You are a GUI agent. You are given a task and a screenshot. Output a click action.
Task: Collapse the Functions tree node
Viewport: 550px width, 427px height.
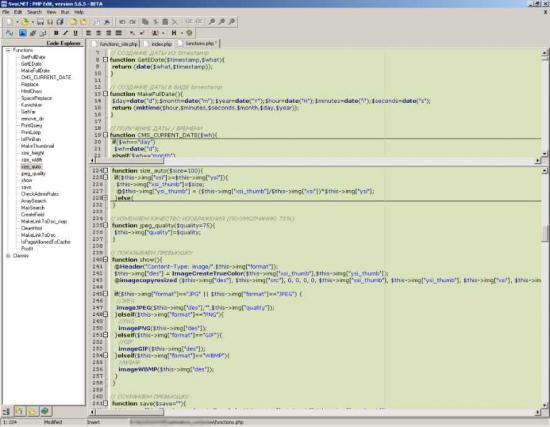pos(8,51)
